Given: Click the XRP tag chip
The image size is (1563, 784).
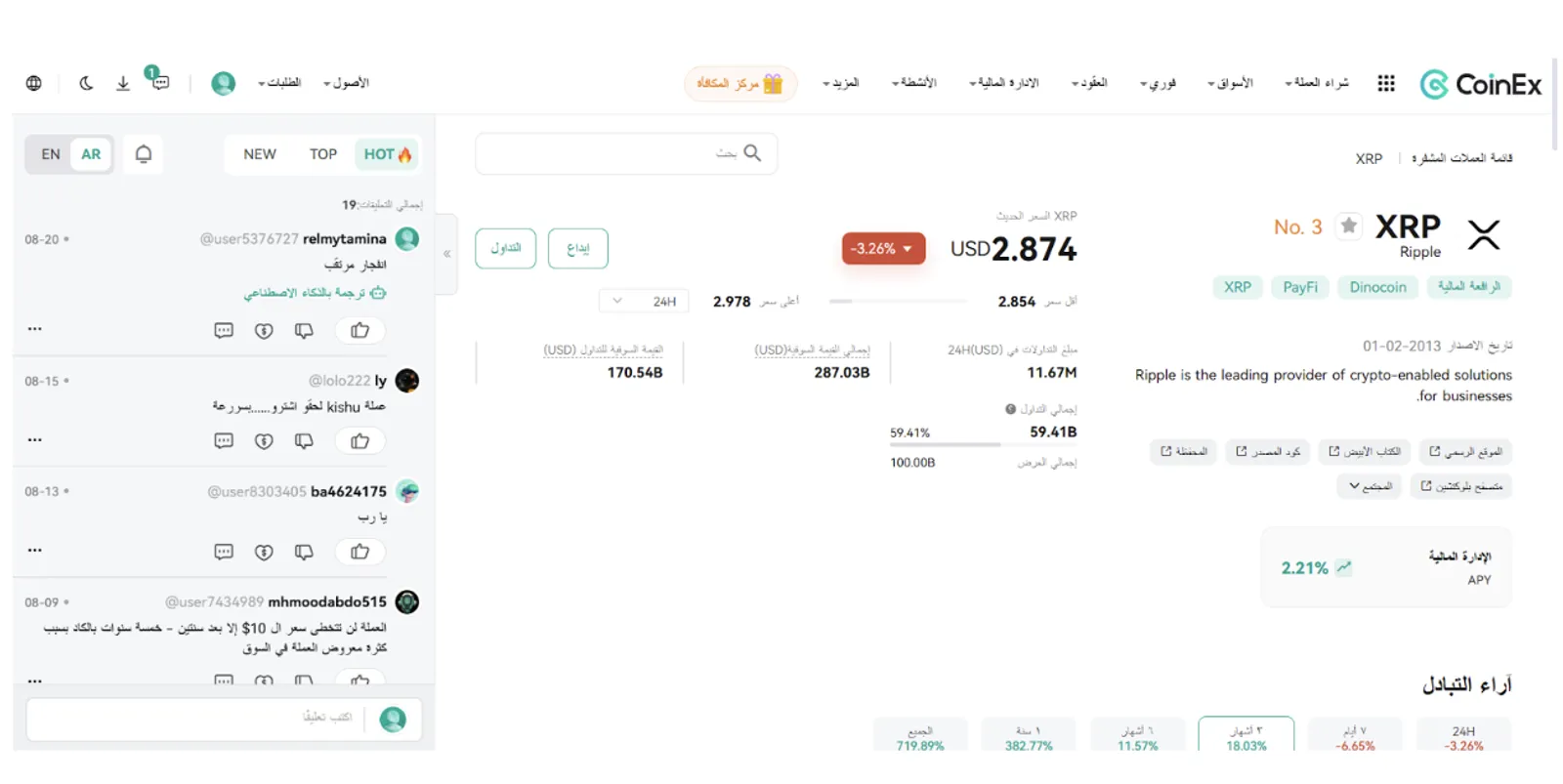Looking at the screenshot, I should (x=1238, y=287).
